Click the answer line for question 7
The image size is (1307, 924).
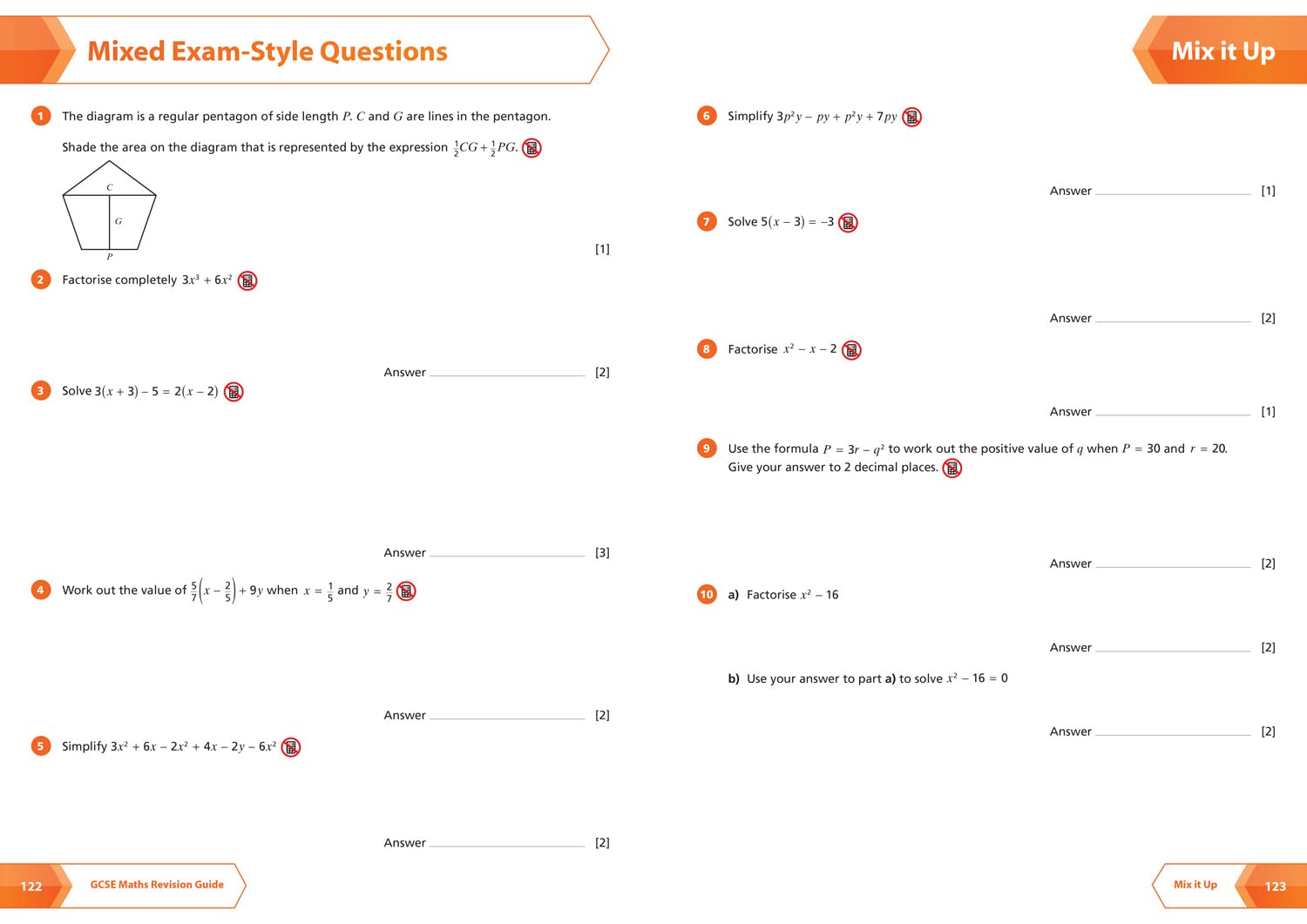coord(1173,320)
